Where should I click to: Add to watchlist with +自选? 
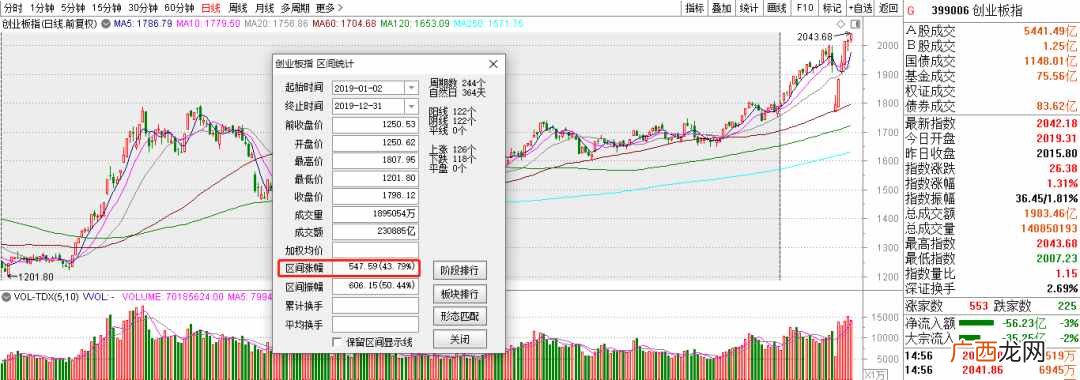coord(860,8)
